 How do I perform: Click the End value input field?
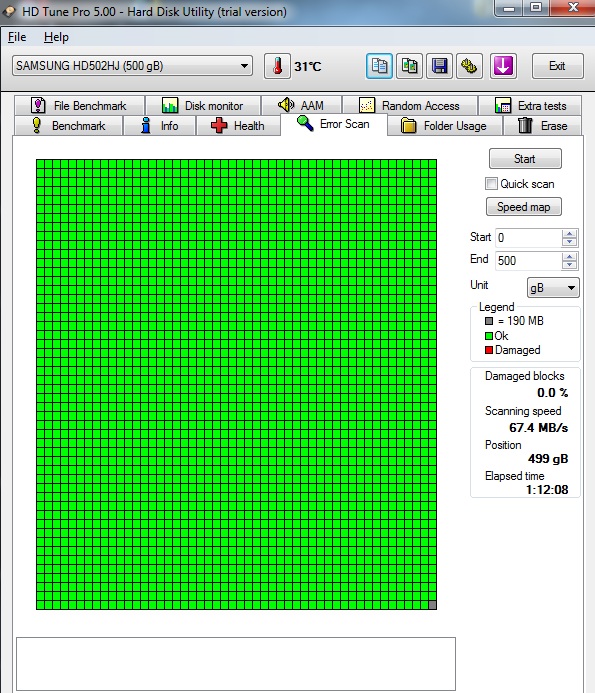tap(529, 261)
